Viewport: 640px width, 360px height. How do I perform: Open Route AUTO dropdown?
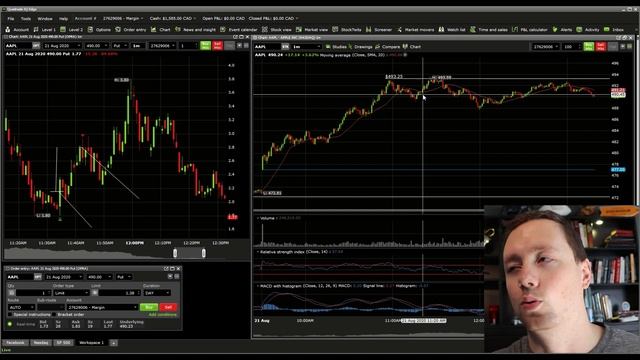[21, 307]
